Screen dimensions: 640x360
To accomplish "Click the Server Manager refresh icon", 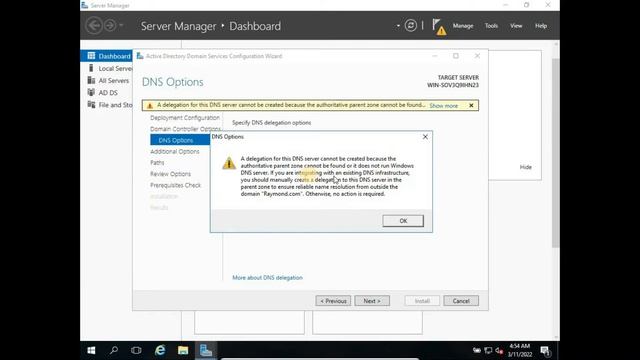I will (411, 26).
